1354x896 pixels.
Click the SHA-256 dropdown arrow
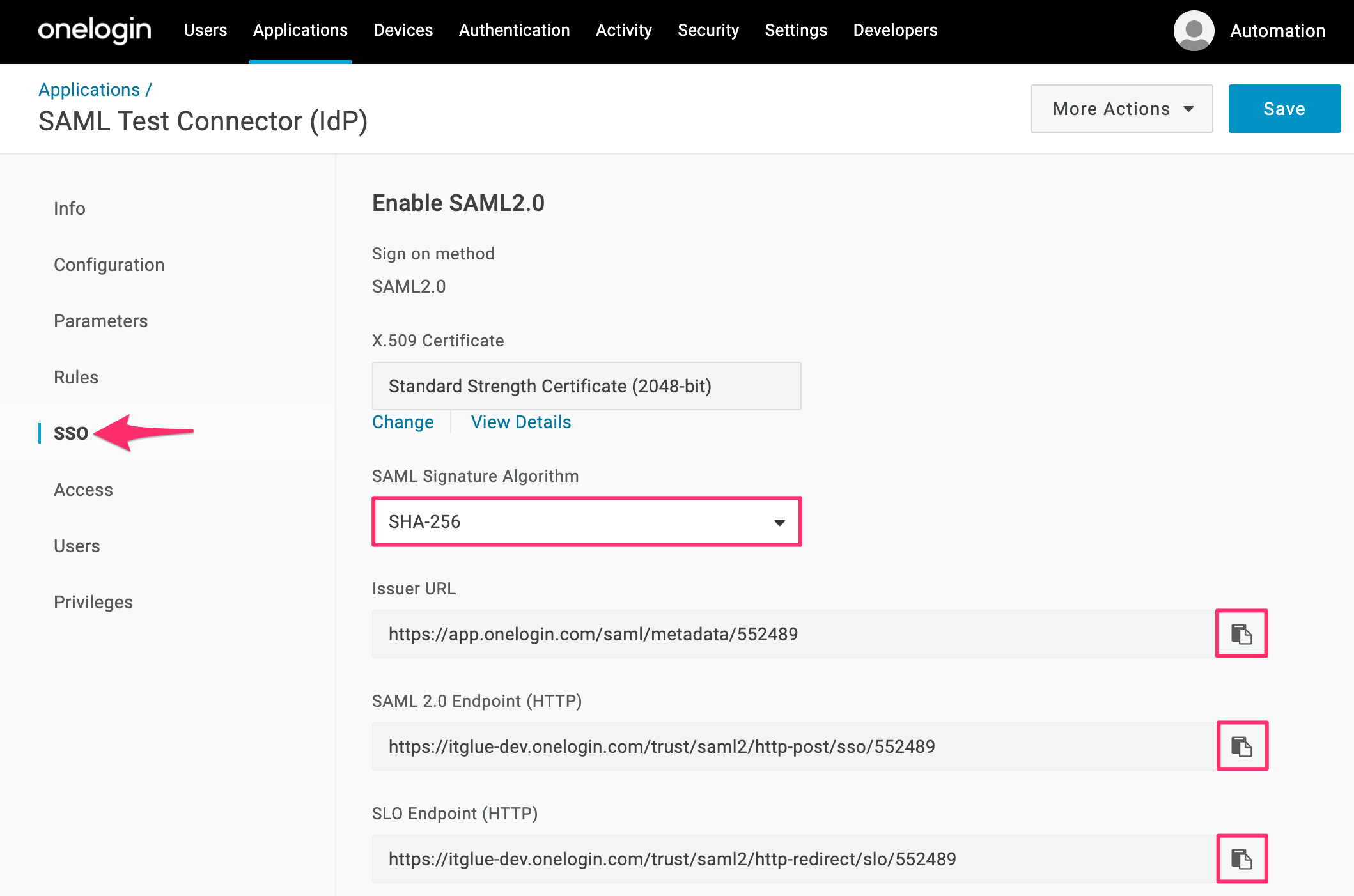point(779,522)
